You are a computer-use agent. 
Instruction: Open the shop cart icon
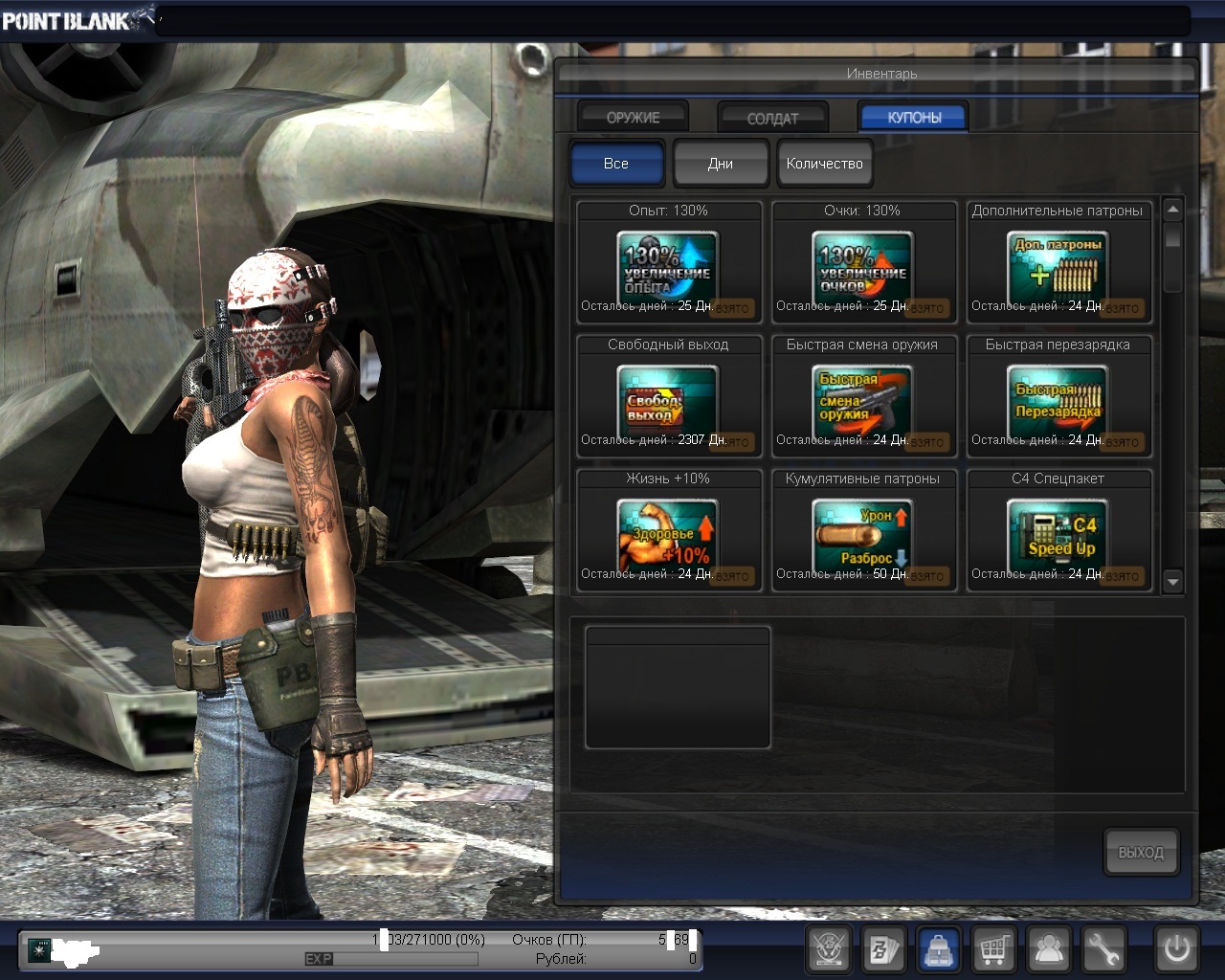994,949
